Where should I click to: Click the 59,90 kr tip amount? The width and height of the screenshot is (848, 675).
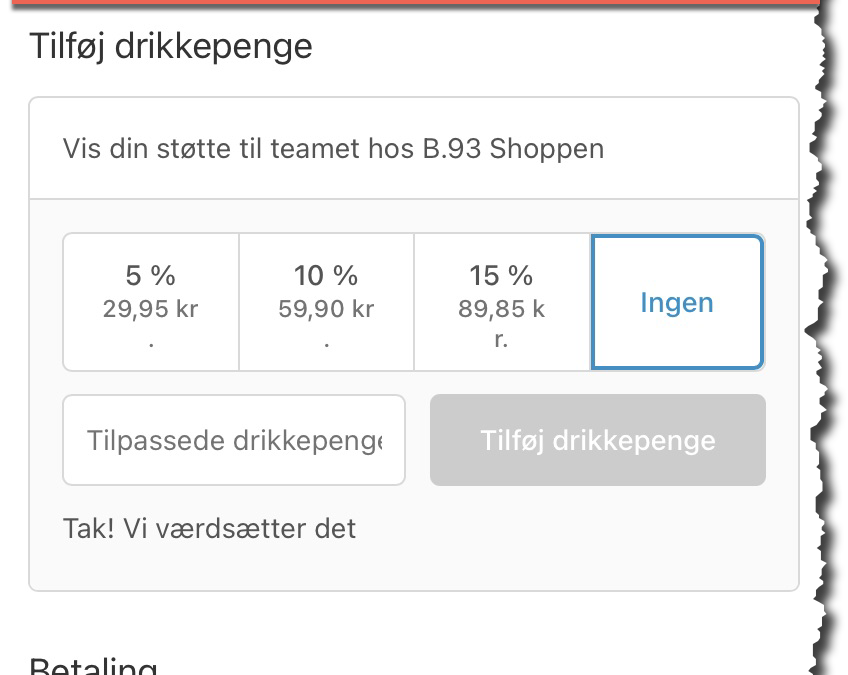pos(326,309)
